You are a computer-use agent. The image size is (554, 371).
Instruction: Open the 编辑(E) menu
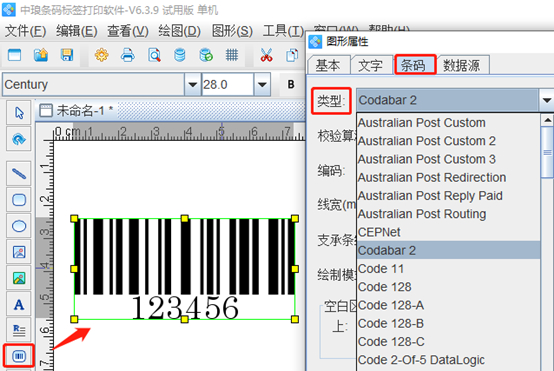click(77, 31)
